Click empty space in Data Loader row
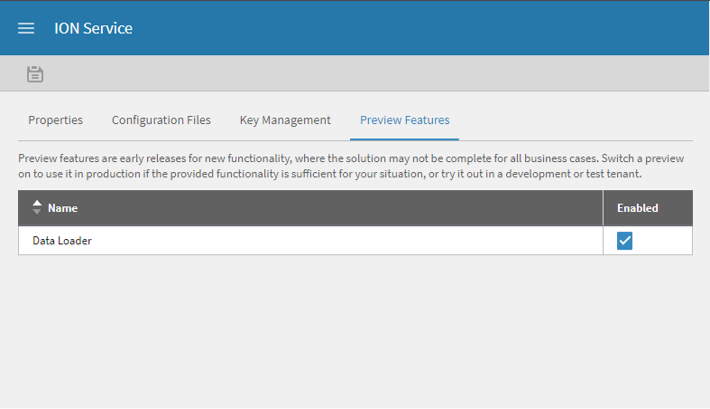 tap(350, 240)
